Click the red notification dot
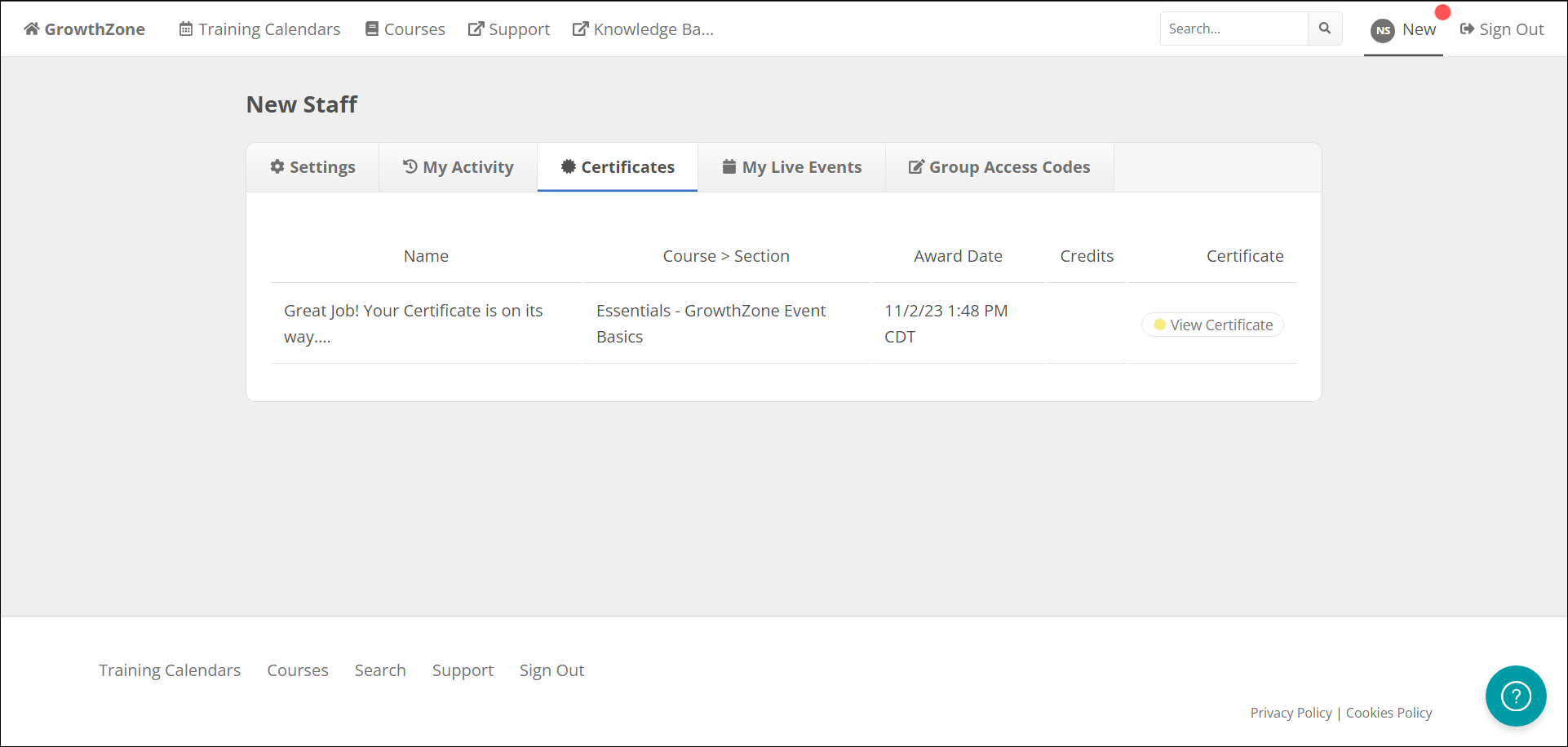Image resolution: width=1568 pixels, height=747 pixels. [1442, 12]
